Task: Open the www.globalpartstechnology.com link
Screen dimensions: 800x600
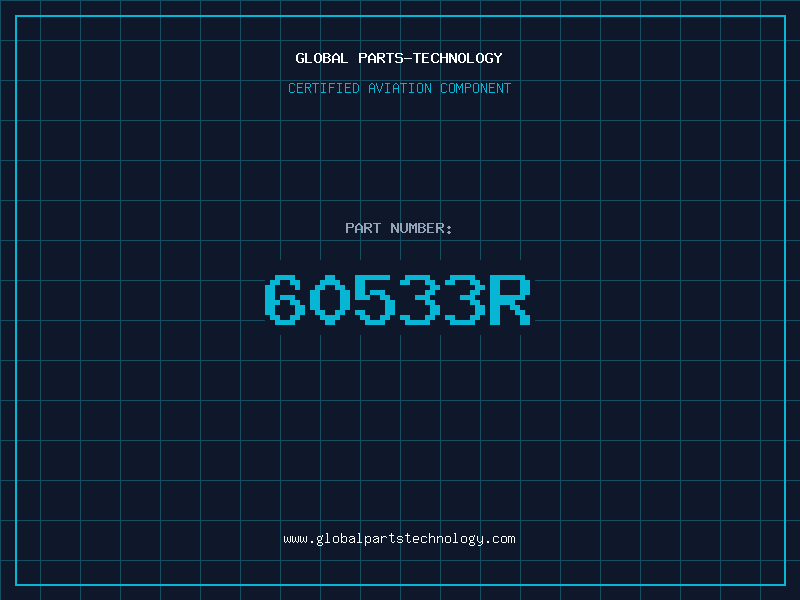Action: tap(399, 539)
